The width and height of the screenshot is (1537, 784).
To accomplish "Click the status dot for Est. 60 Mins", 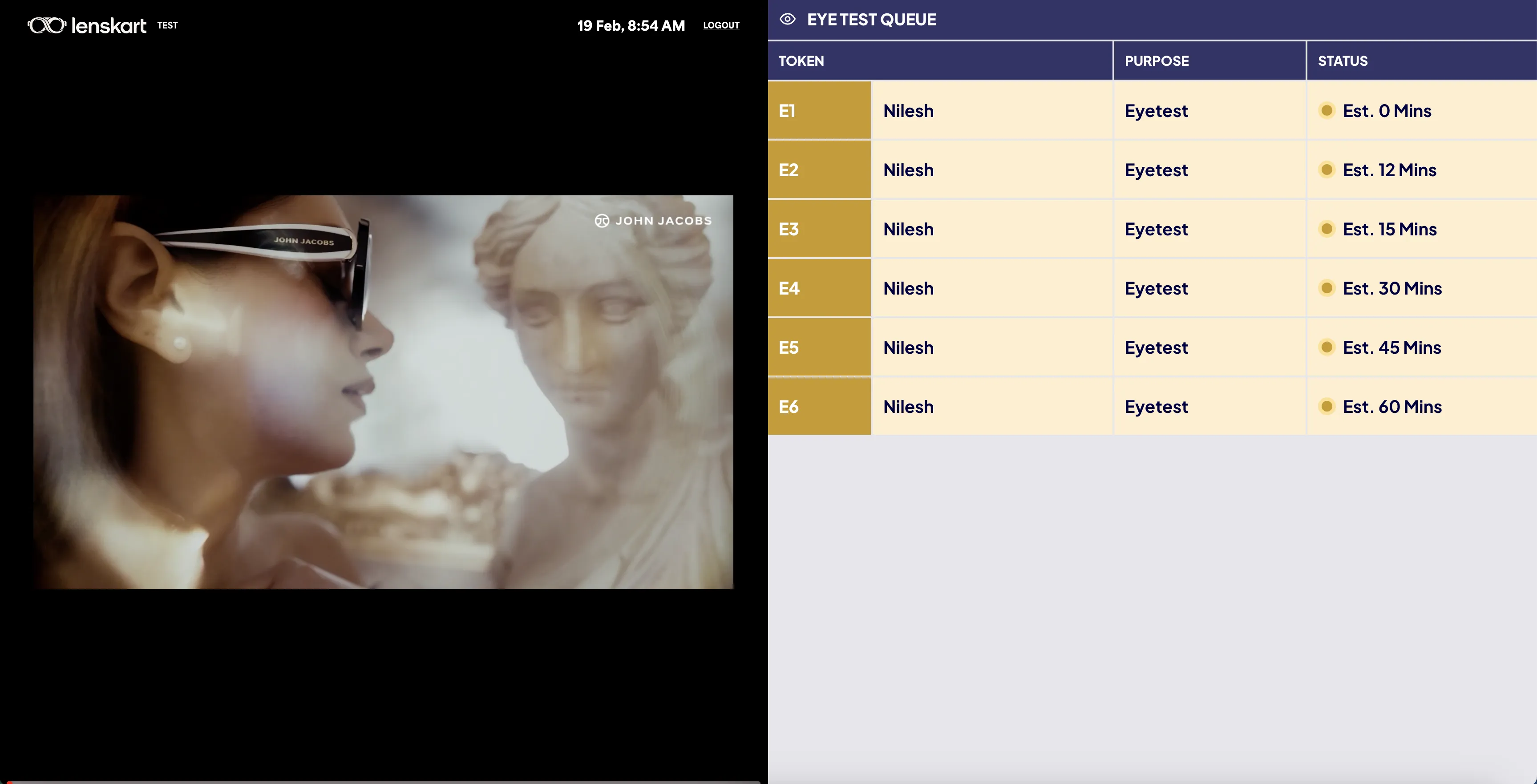I will (x=1327, y=406).
